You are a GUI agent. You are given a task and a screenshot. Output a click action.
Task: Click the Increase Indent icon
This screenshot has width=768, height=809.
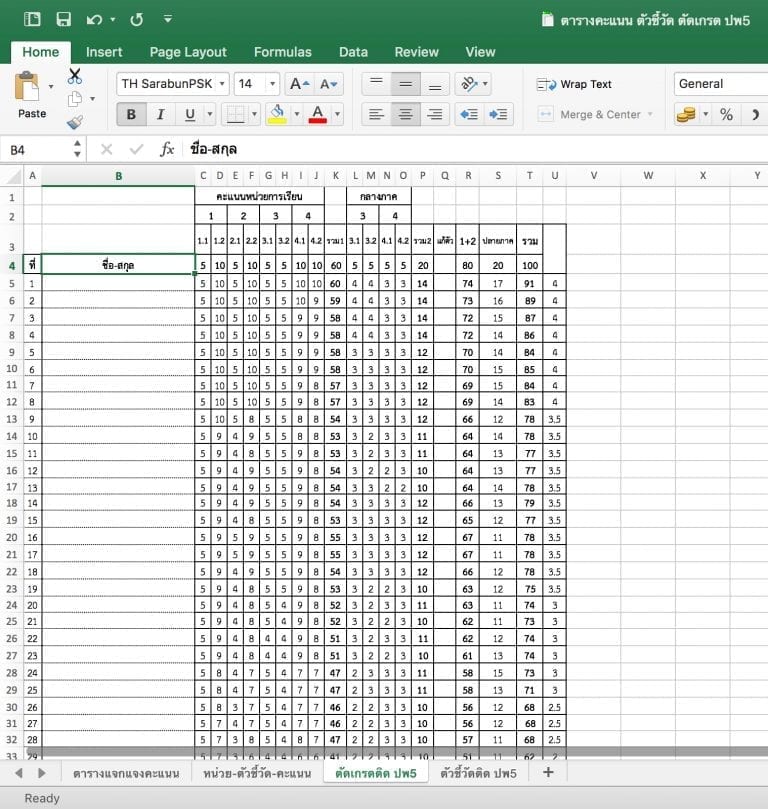498,114
